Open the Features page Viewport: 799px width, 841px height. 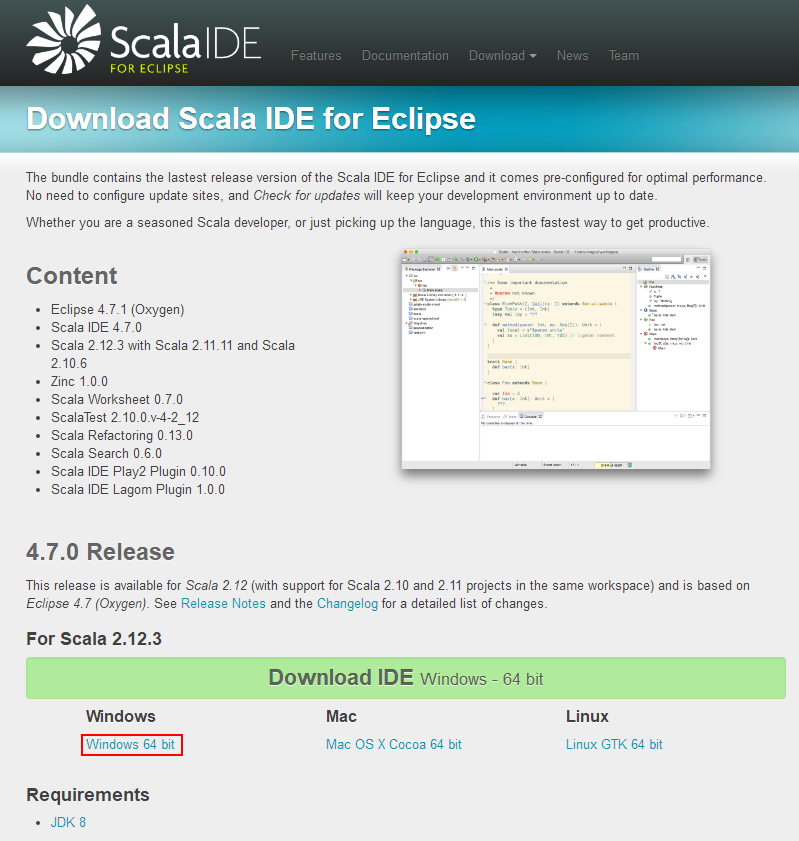click(x=316, y=55)
